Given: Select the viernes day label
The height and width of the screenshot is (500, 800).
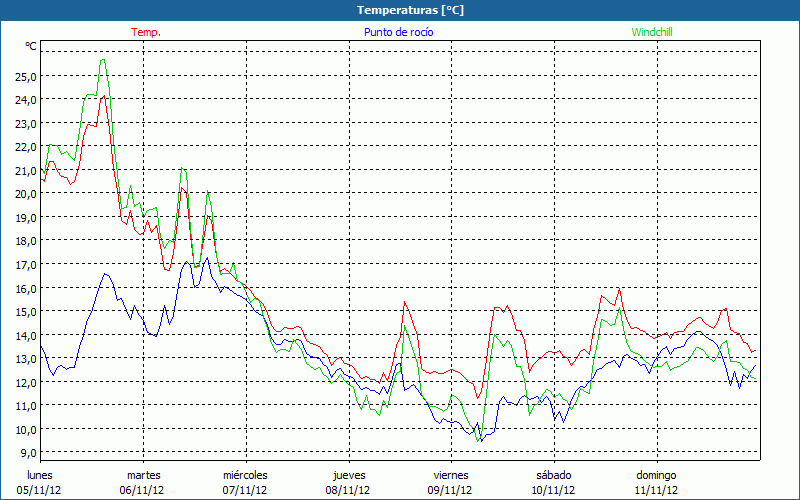Looking at the screenshot, I should 450,475.
